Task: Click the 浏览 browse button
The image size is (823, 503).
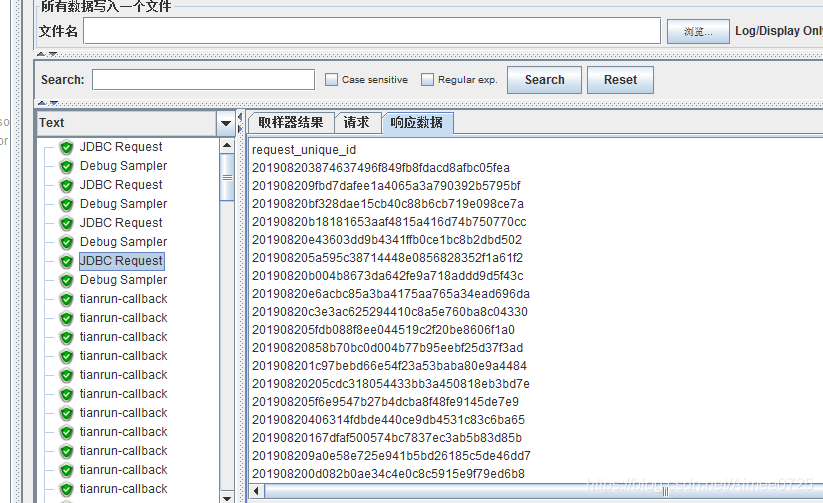Action: 698,32
